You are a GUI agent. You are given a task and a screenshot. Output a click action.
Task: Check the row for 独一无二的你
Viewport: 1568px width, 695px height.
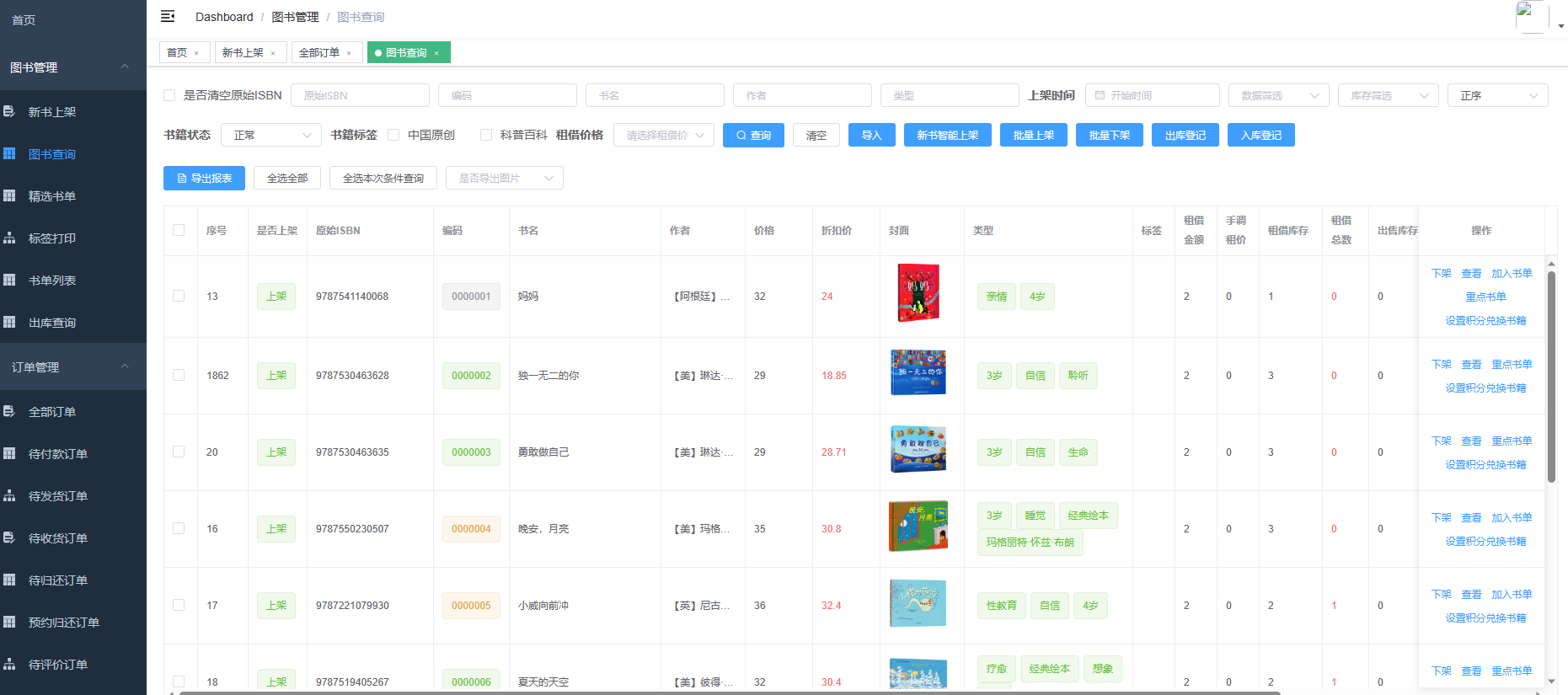point(179,375)
